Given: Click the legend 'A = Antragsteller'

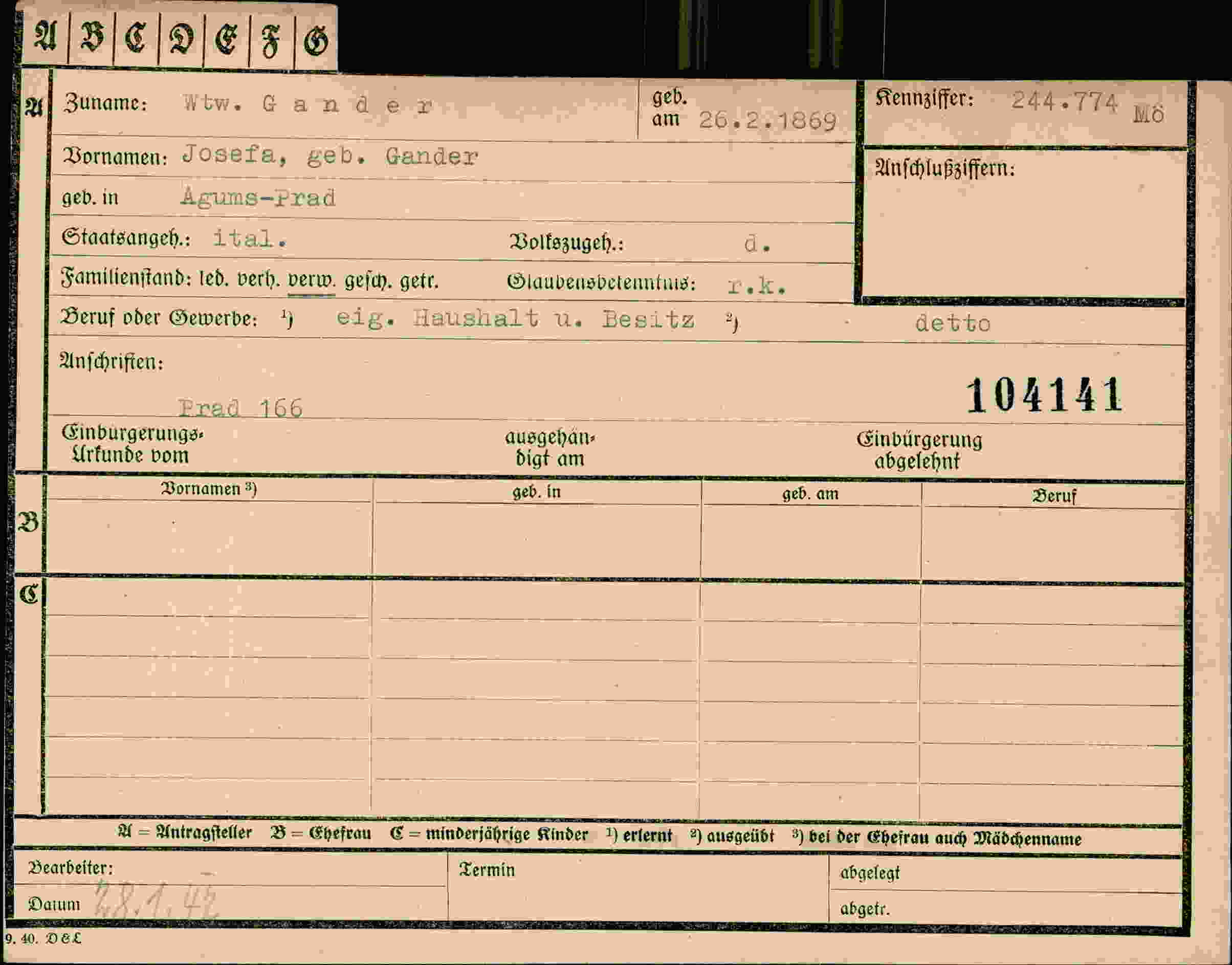Looking at the screenshot, I should point(185,832).
